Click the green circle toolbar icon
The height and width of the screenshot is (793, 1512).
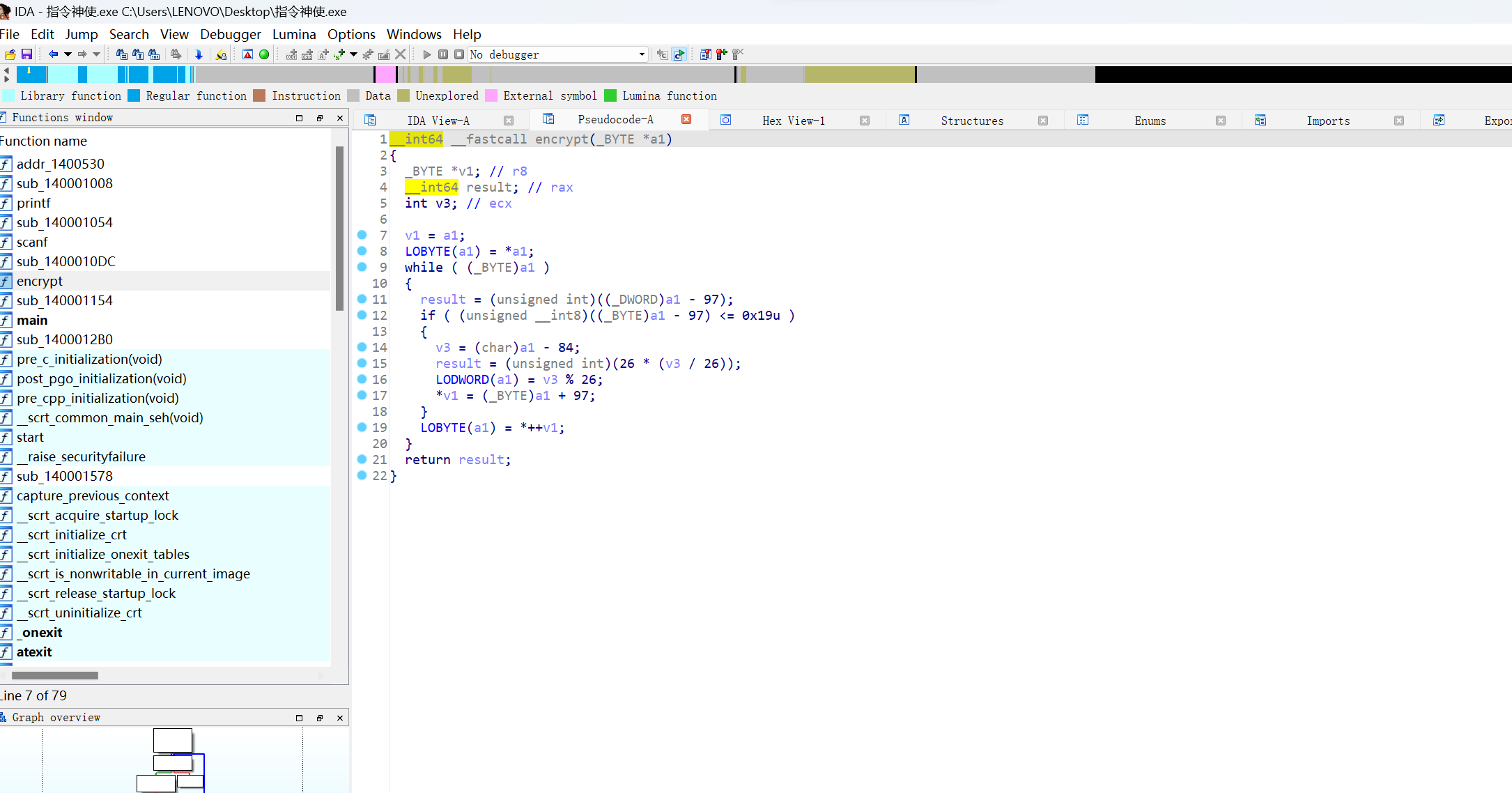[264, 54]
